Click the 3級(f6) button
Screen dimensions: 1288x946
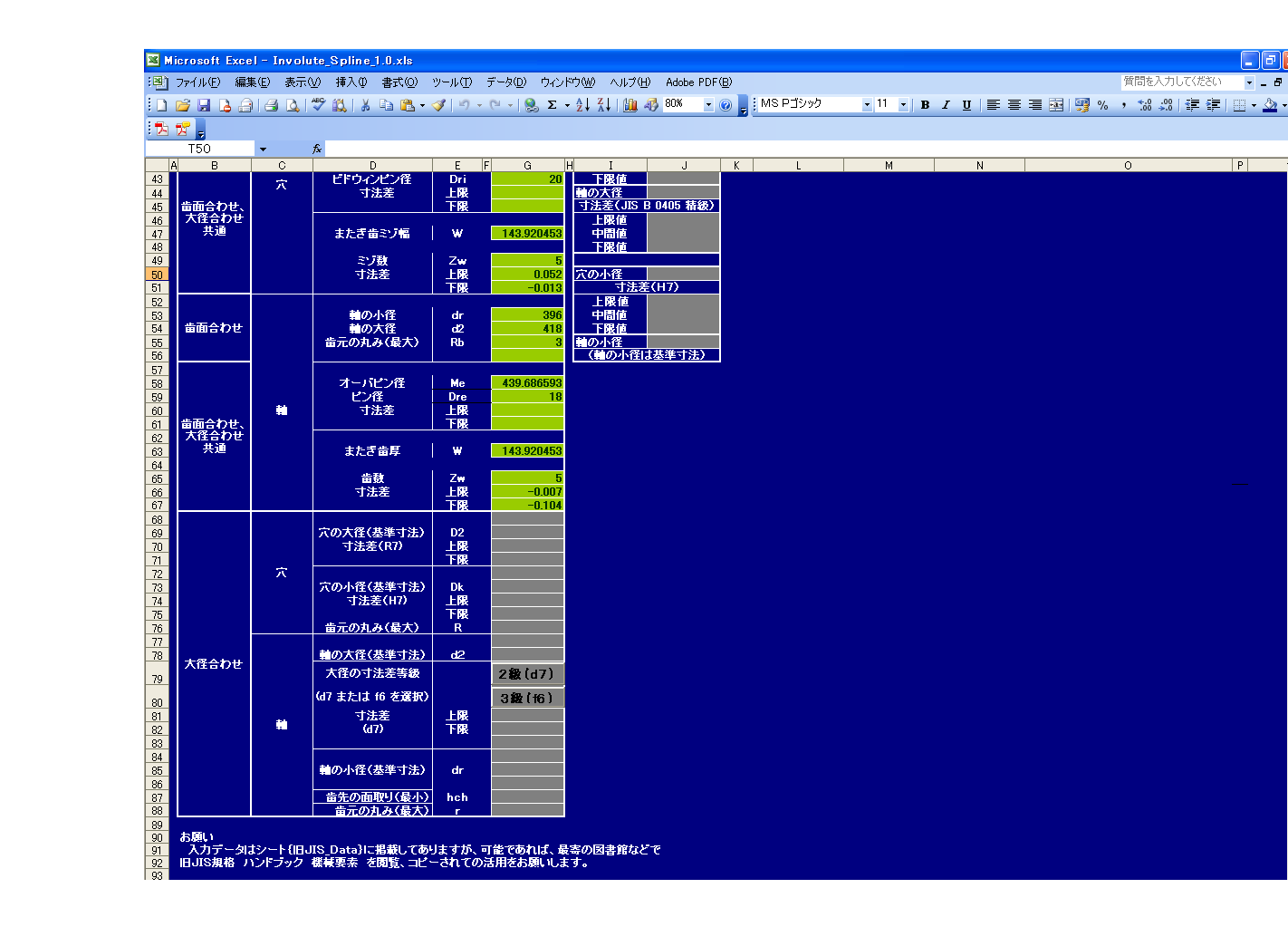coord(527,698)
